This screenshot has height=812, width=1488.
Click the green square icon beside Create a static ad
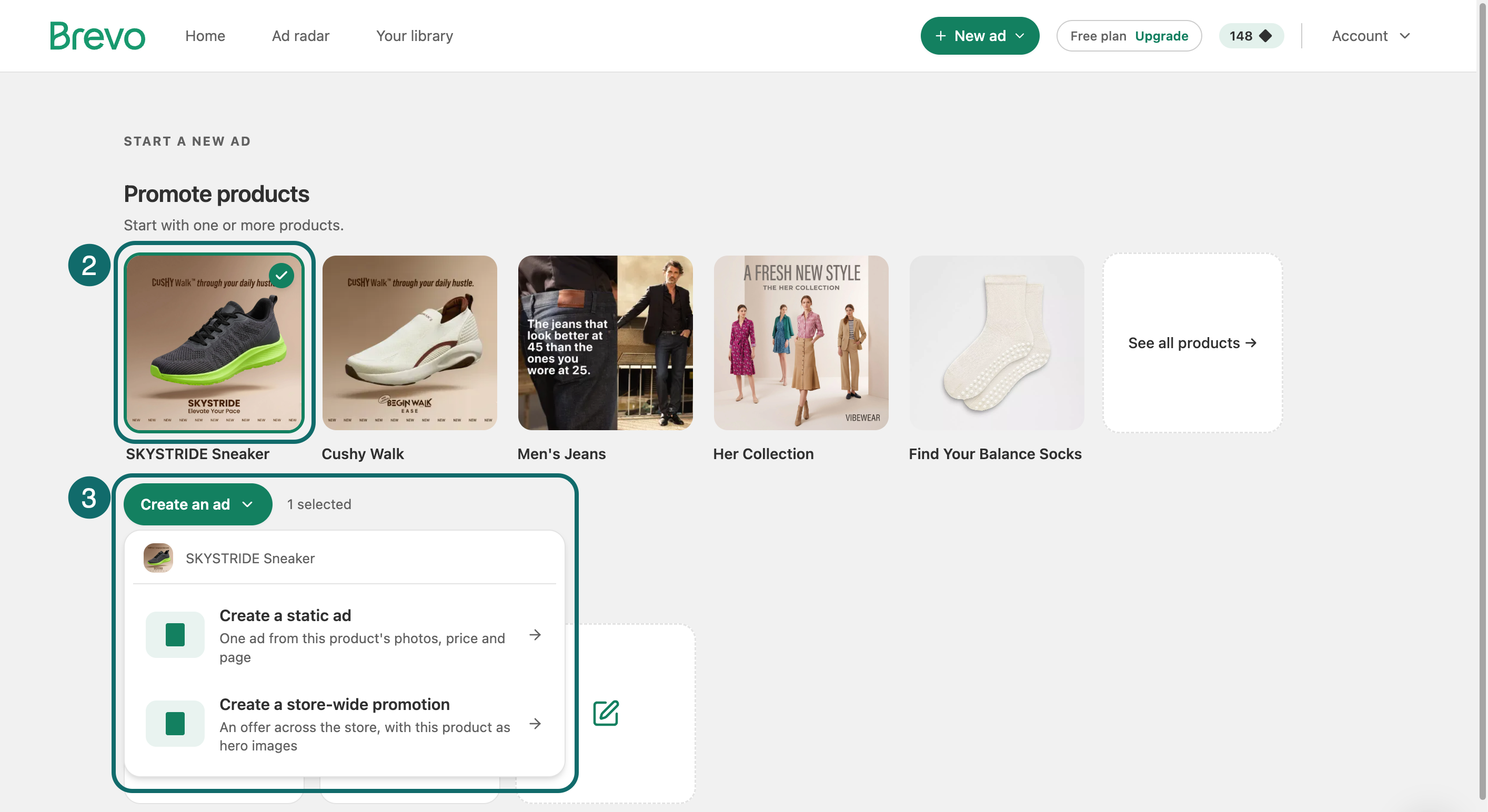pos(175,635)
